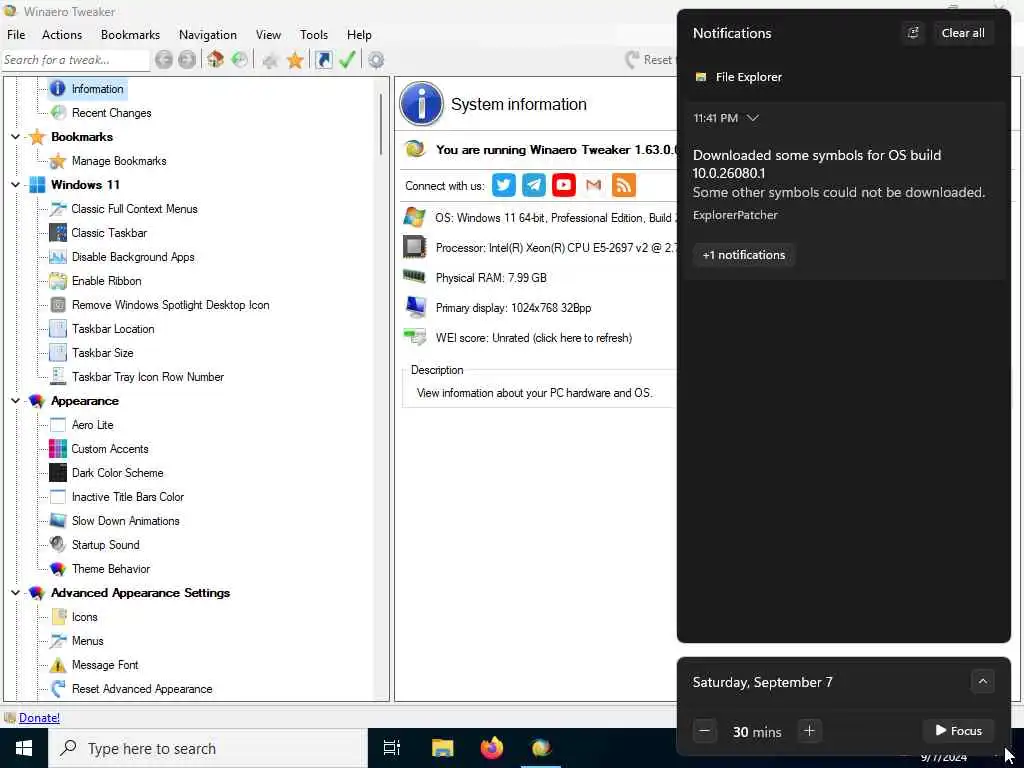Screen dimensions: 1024x768
Task: Click WEI score refresh text
Action: [x=534, y=338]
